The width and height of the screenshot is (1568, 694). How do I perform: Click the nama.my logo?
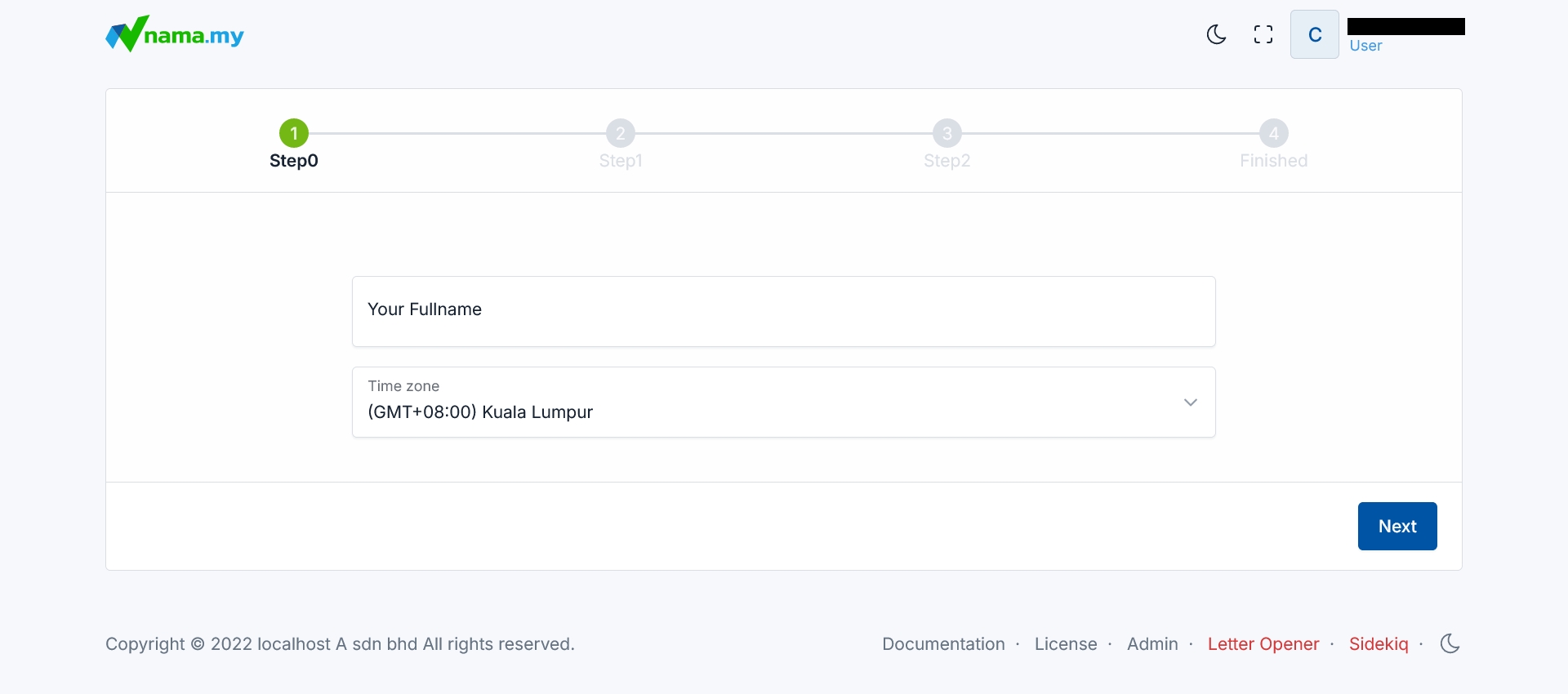pyautogui.click(x=175, y=34)
